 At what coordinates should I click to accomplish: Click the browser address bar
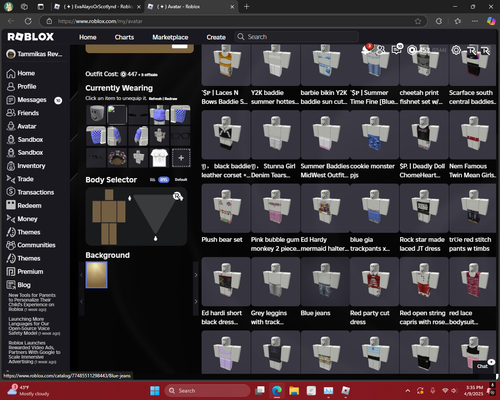(x=233, y=21)
